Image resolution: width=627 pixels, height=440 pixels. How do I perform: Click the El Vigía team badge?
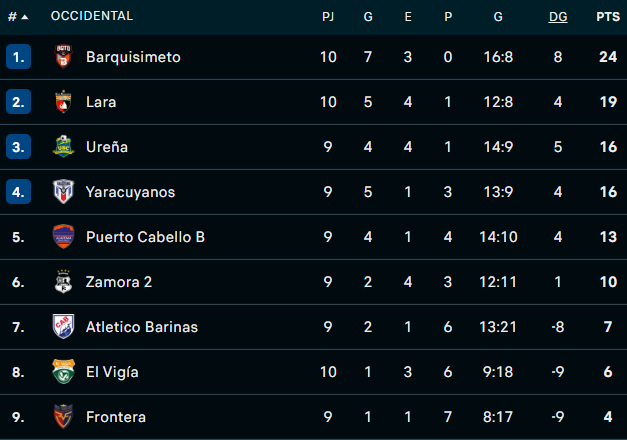(x=63, y=372)
